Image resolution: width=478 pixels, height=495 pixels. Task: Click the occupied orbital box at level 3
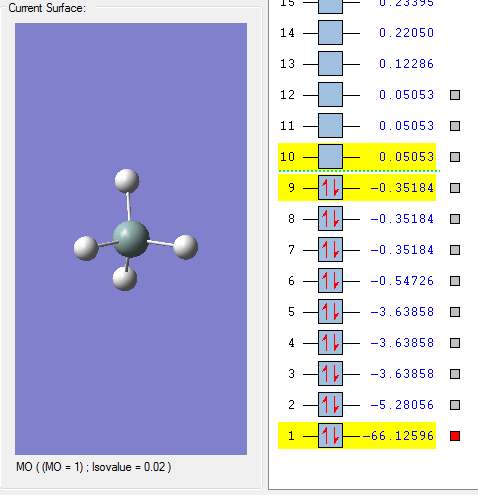pos(330,374)
